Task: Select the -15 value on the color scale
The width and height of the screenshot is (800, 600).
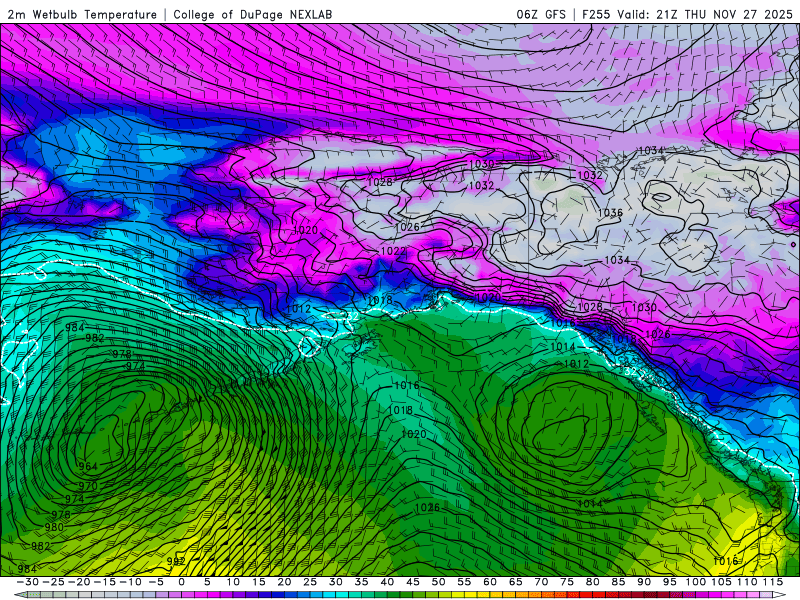Action: (x=105, y=582)
